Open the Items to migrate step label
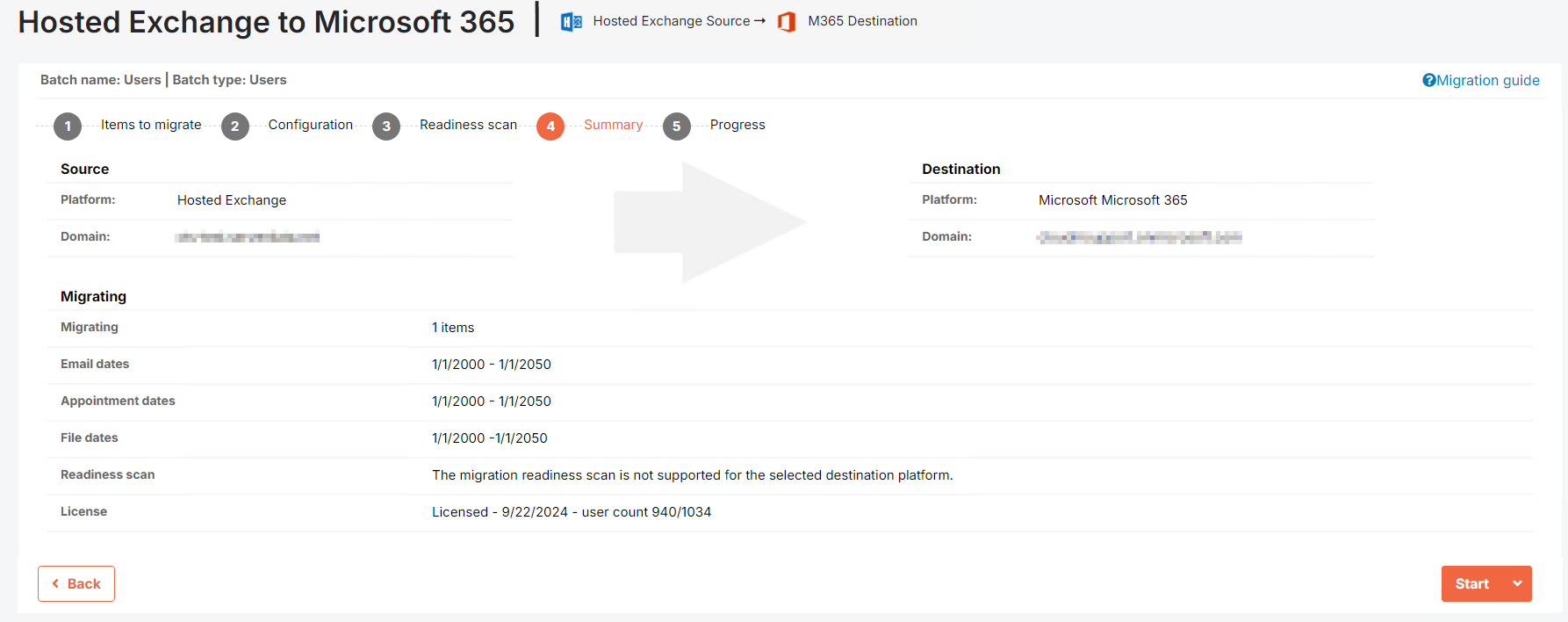The width and height of the screenshot is (1568, 622). [x=151, y=125]
